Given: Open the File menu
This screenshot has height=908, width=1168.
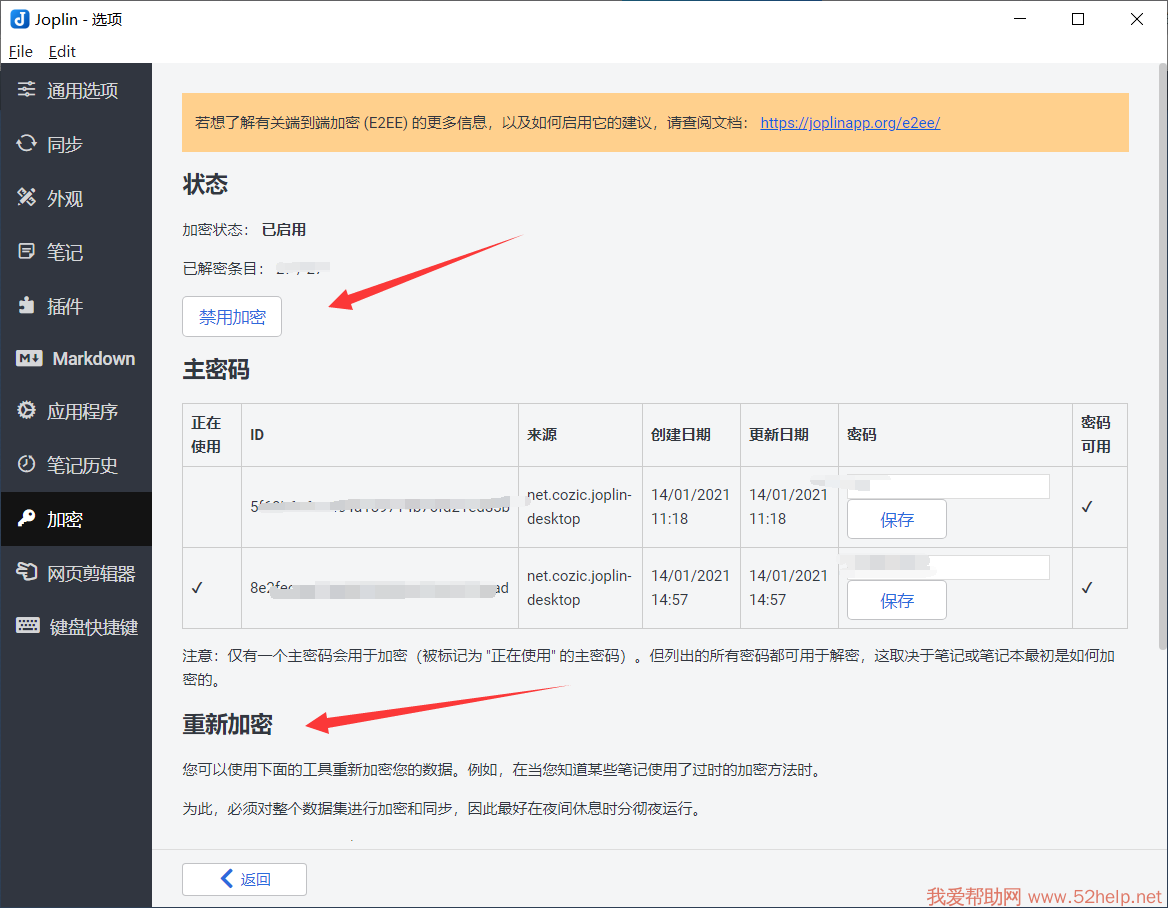Looking at the screenshot, I should pos(20,51).
